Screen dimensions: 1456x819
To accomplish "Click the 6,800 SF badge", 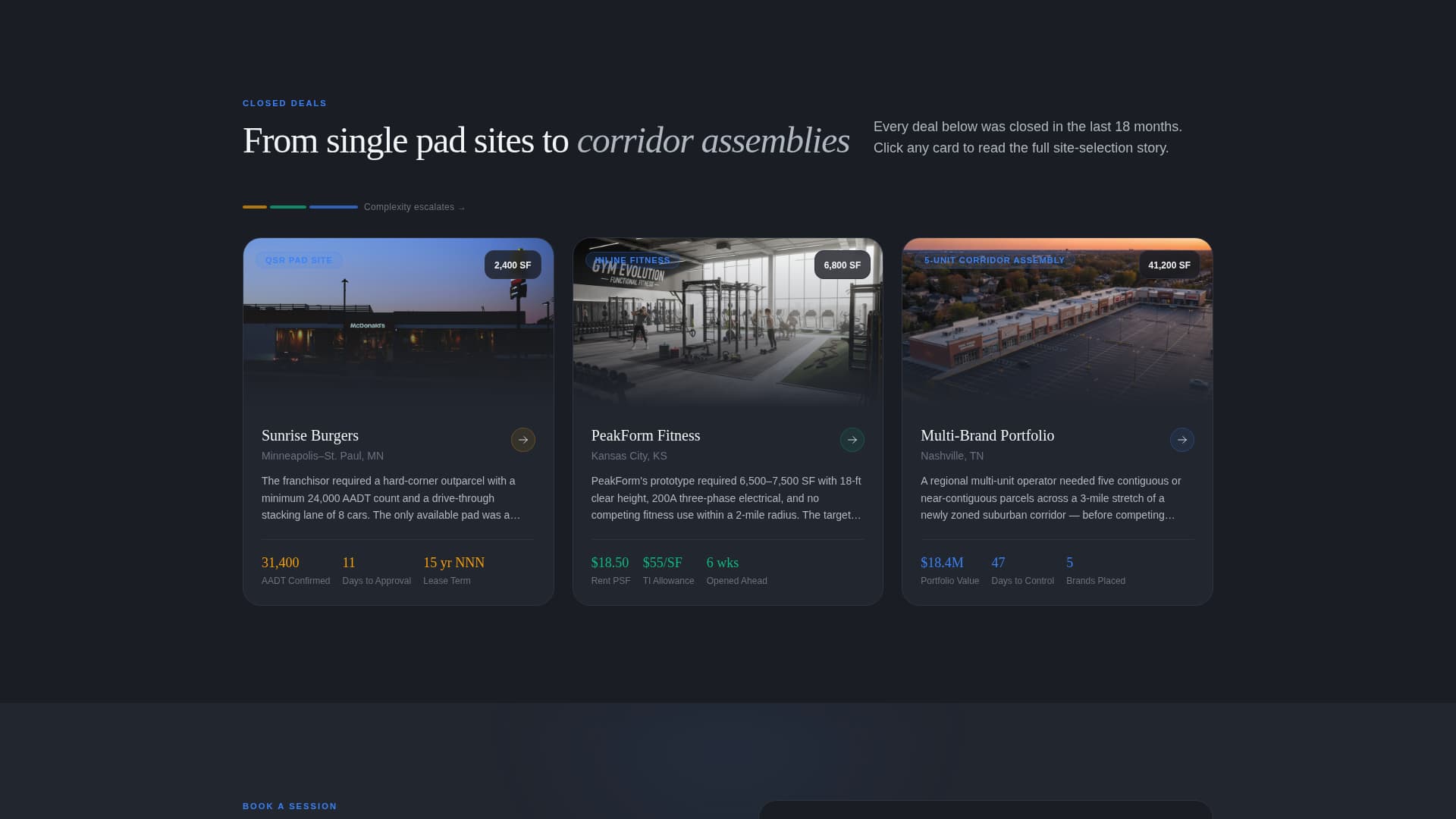I will [843, 265].
